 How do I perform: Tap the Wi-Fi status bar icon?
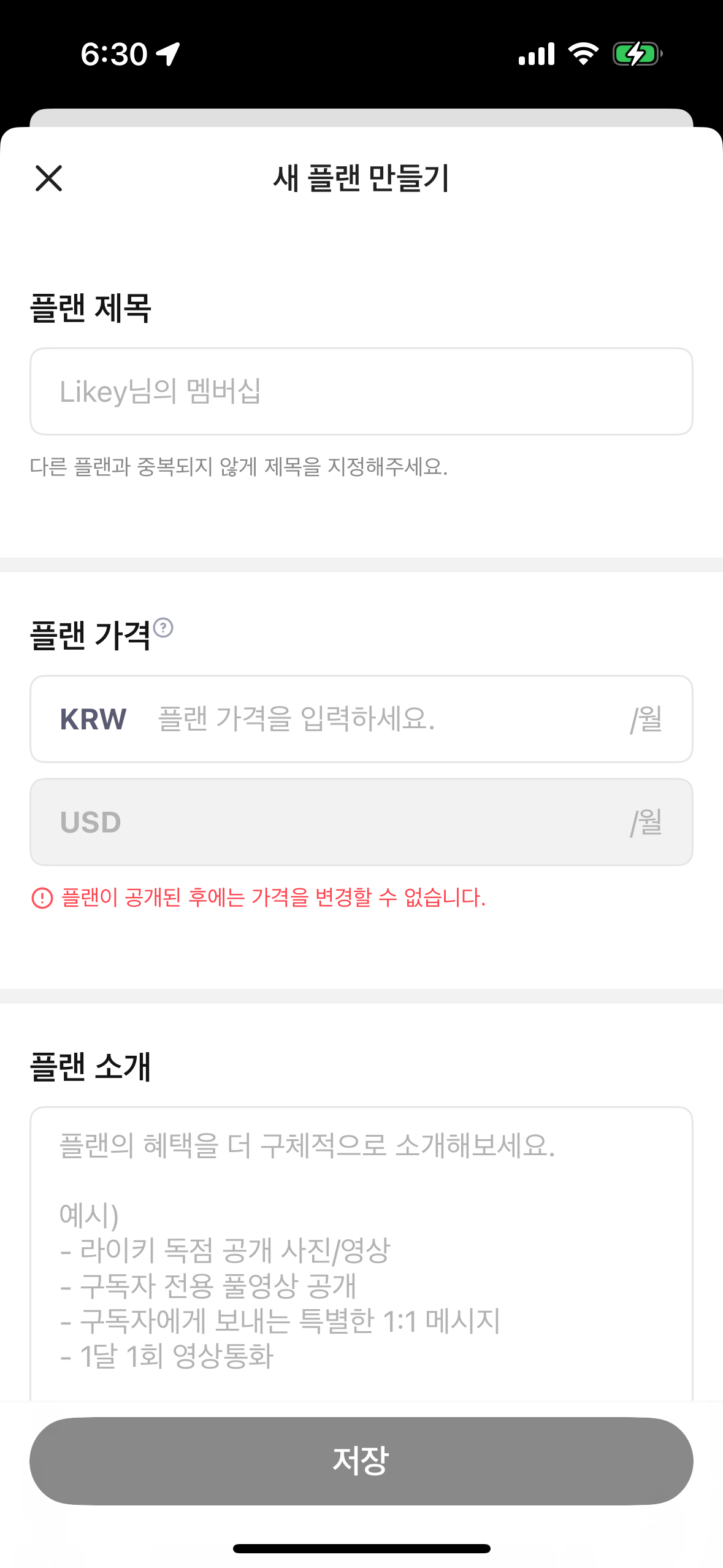point(583,54)
